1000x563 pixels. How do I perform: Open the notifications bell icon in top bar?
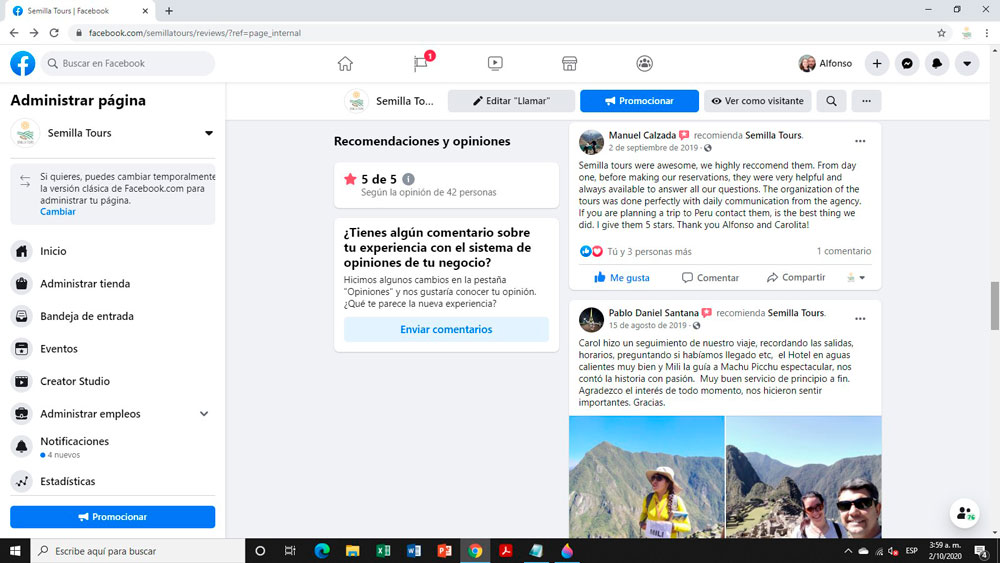tap(937, 63)
